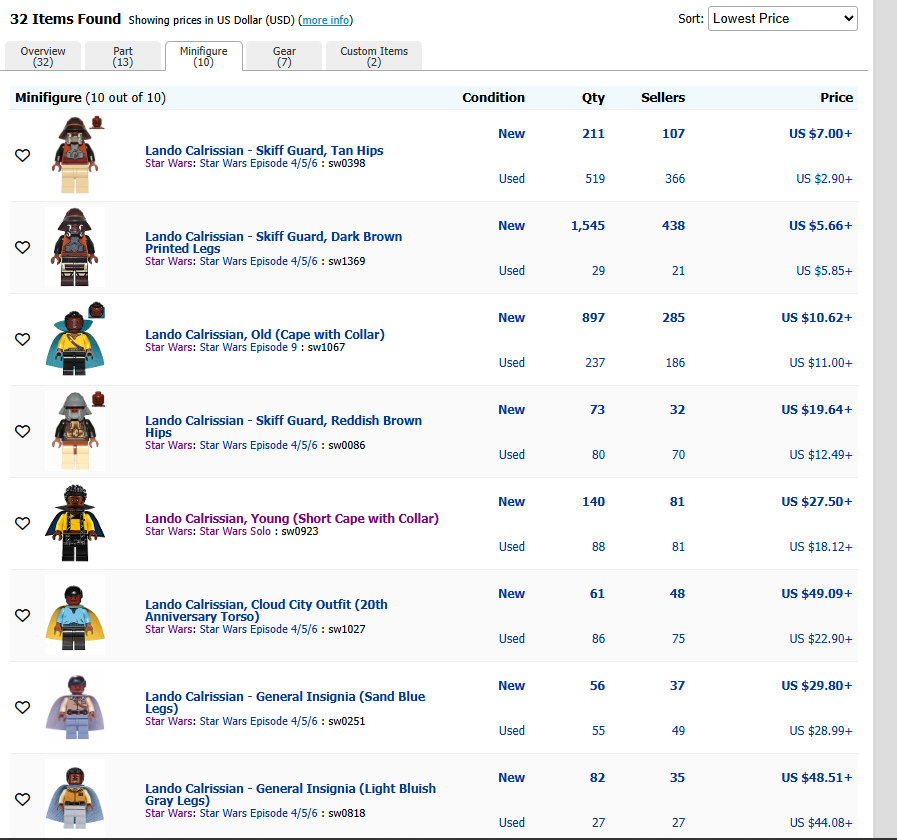The width and height of the screenshot is (897, 840).
Task: Click Used price US $11.00+
Action: coord(821,363)
